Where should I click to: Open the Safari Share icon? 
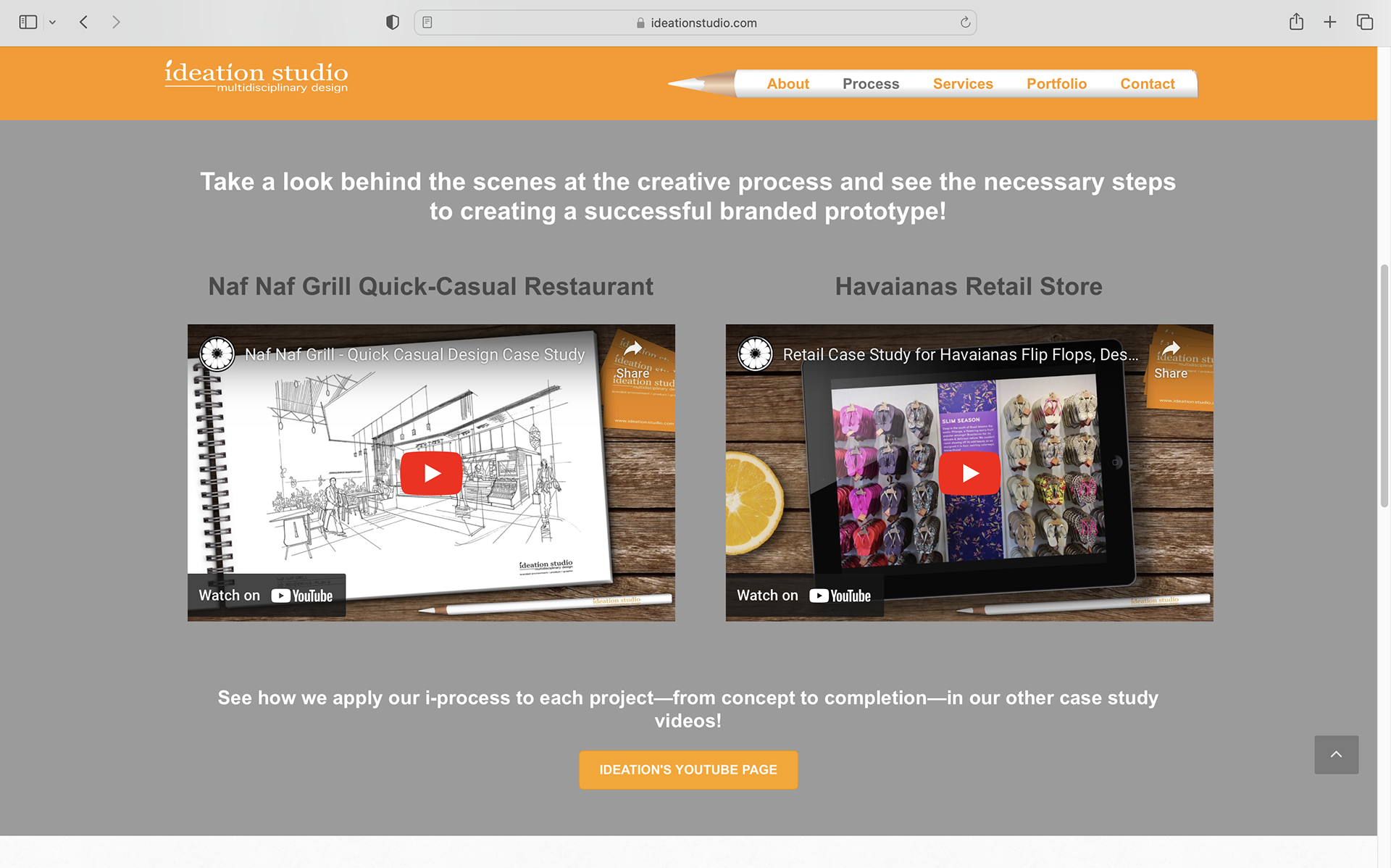point(1296,22)
